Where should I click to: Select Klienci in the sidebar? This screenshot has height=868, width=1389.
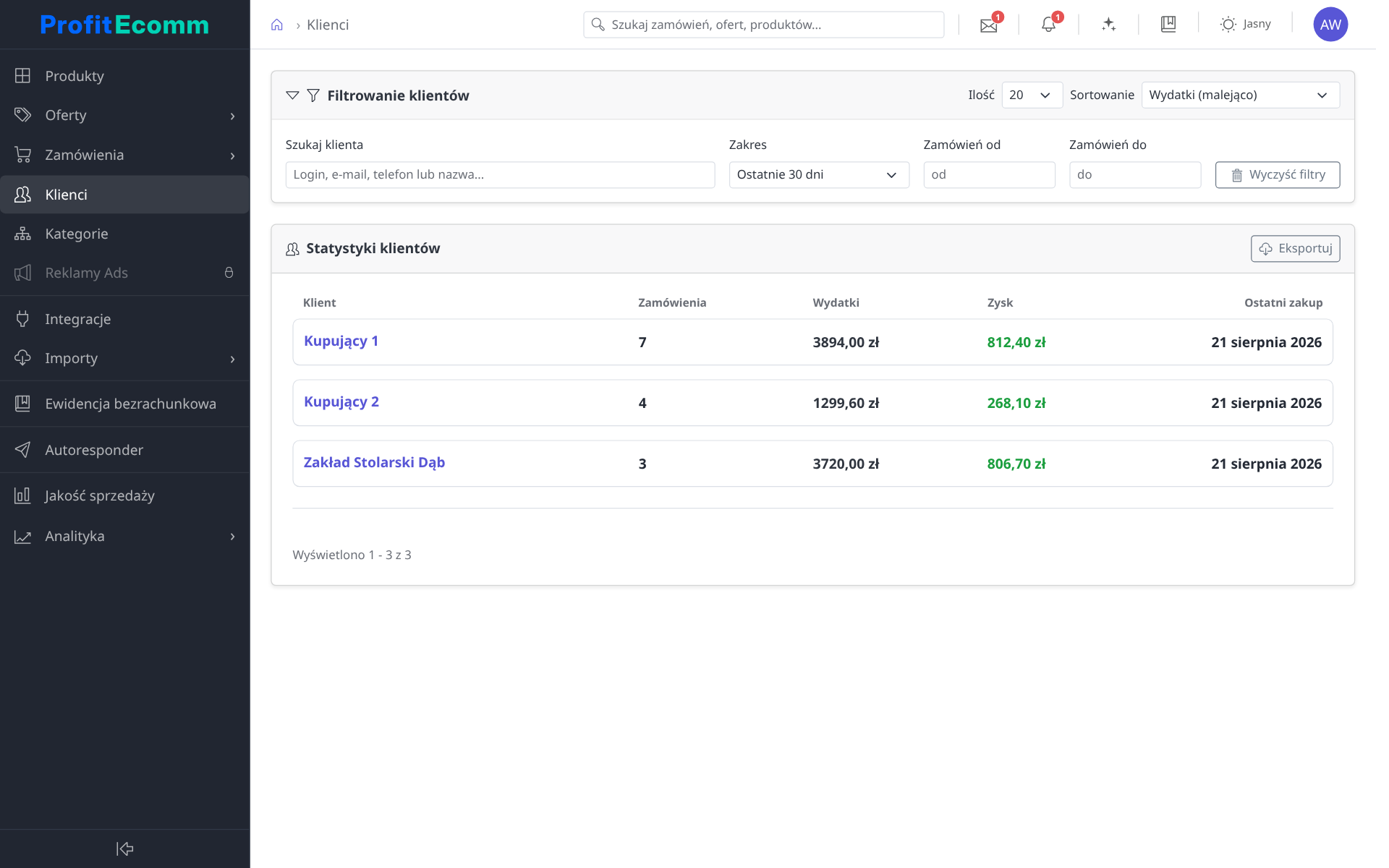[124, 195]
